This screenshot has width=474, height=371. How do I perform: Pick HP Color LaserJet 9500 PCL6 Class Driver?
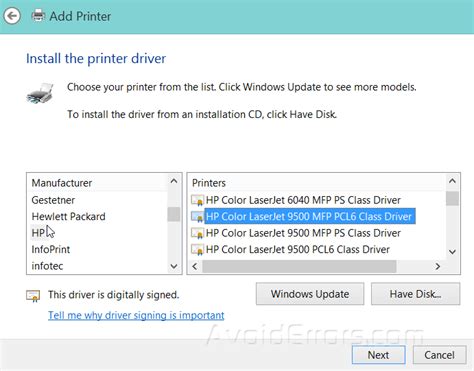298,249
